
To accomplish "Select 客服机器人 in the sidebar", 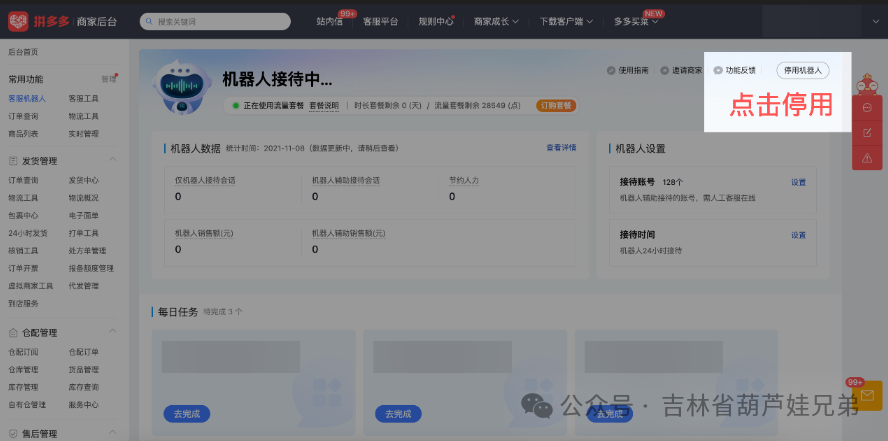I will 27,99.
